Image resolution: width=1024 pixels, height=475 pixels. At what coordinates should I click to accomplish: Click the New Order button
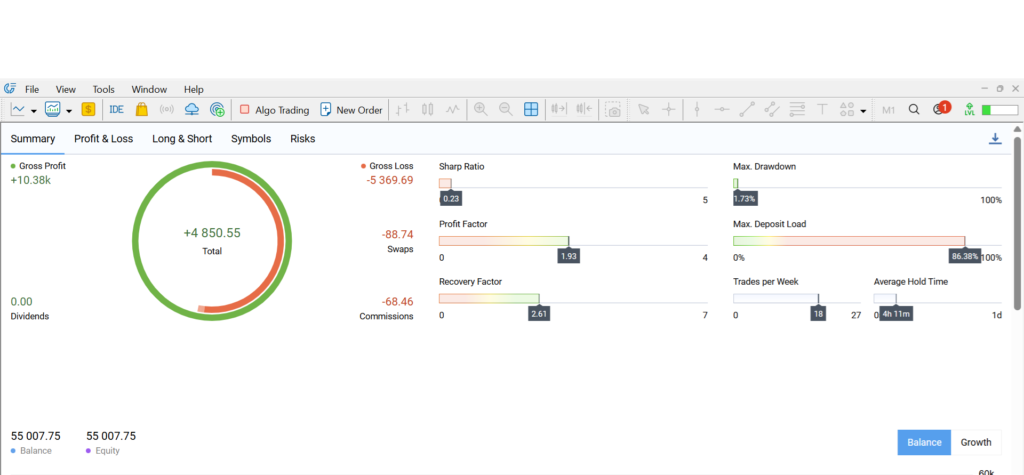pyautogui.click(x=351, y=110)
